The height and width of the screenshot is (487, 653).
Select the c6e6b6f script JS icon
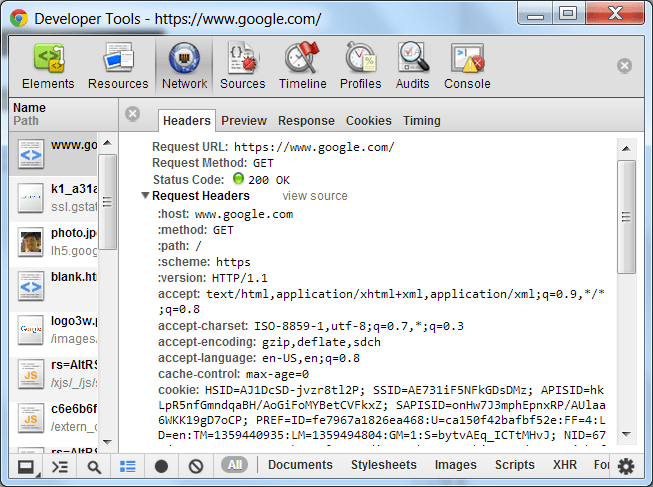(x=31, y=418)
